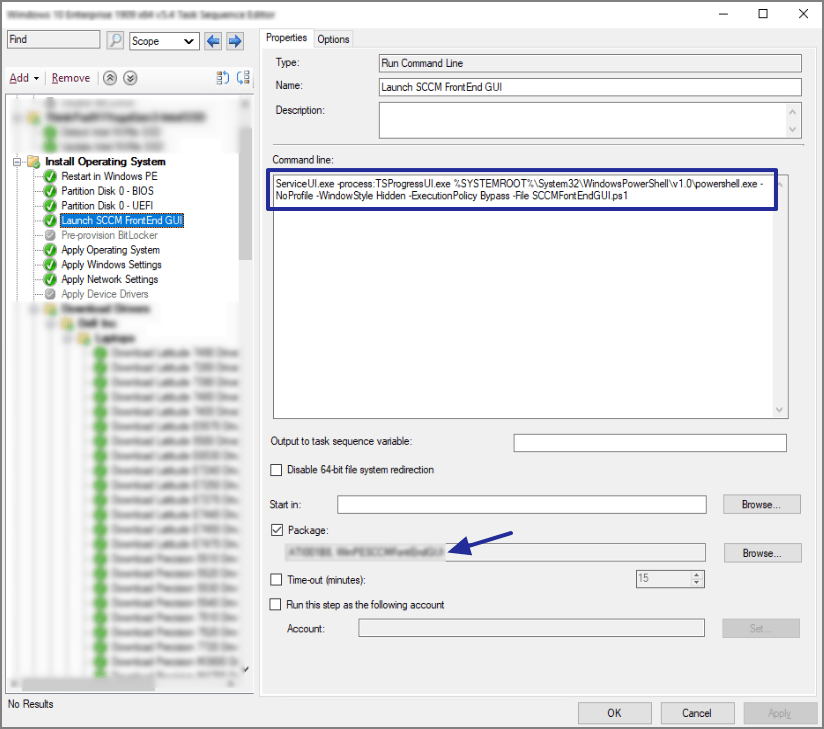Click the blue back navigation arrow
This screenshot has height=729, width=824.
tap(211, 40)
